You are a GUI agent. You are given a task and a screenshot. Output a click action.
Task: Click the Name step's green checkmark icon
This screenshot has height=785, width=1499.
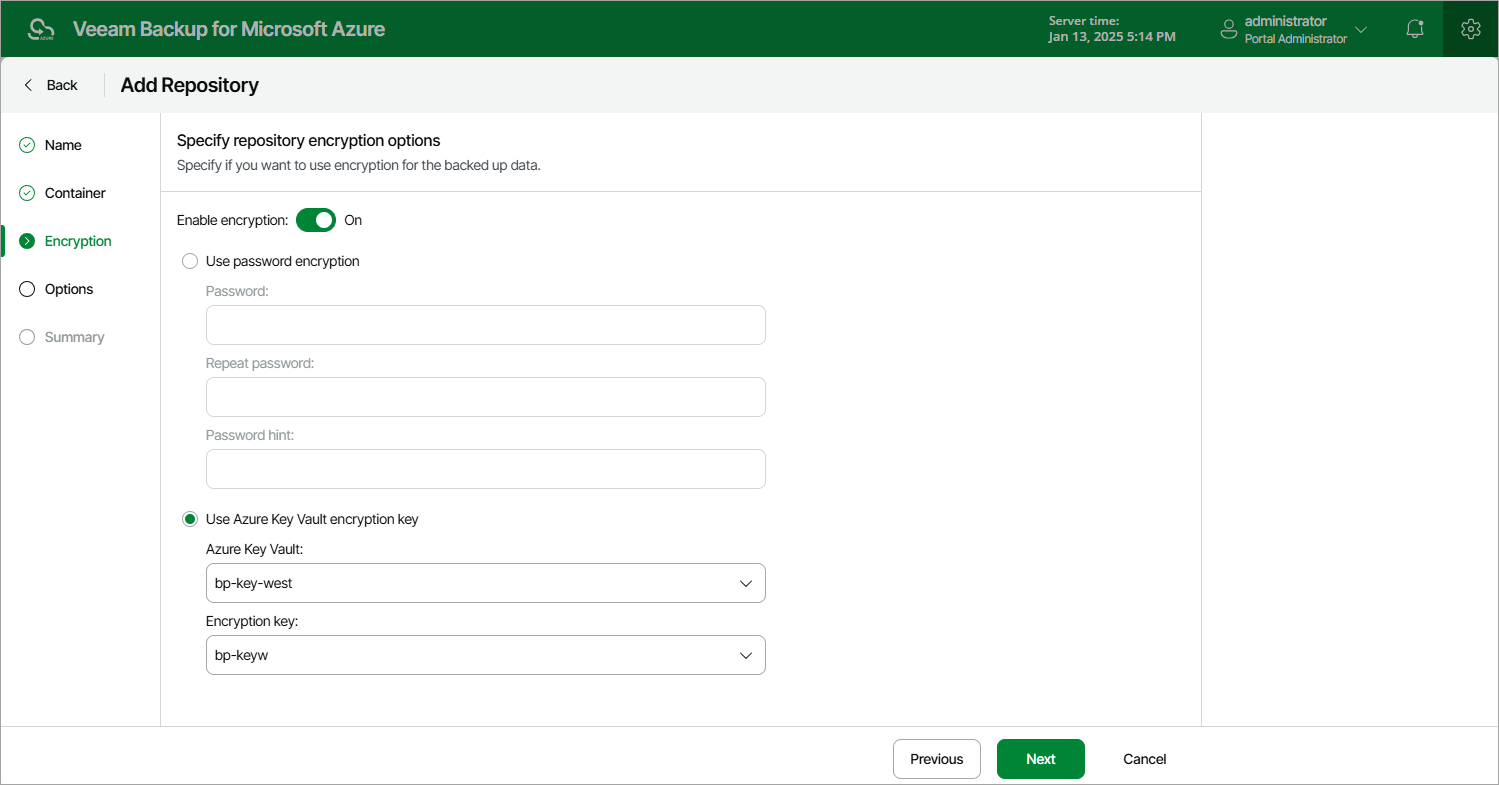pos(26,144)
